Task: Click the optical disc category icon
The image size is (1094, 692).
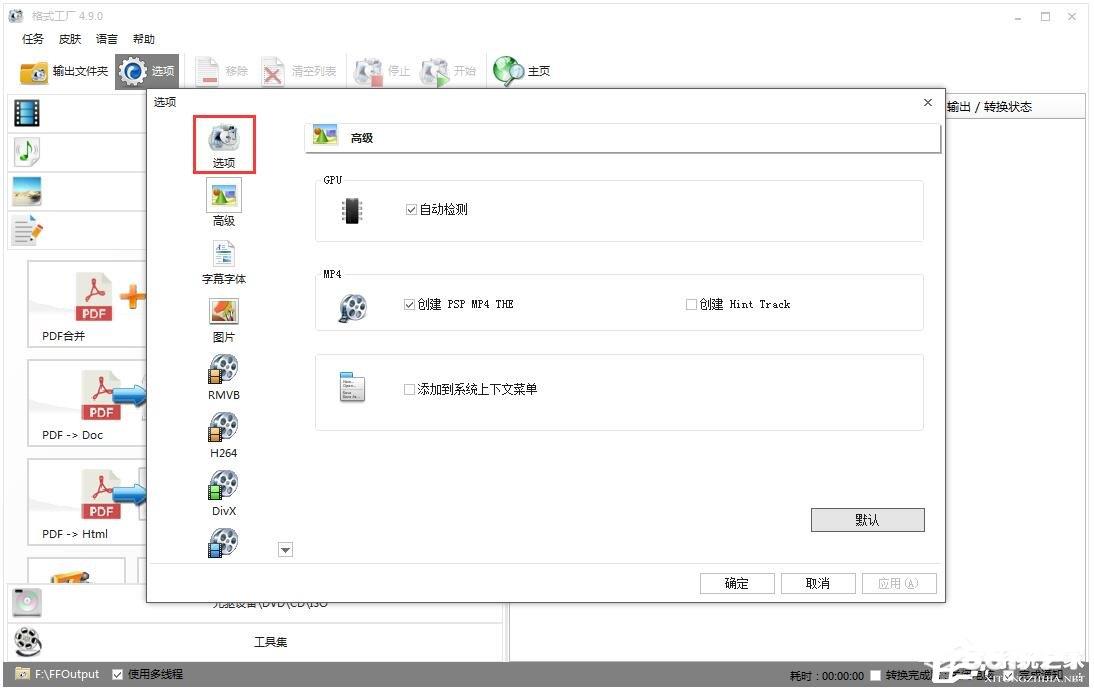Action: (x=27, y=603)
